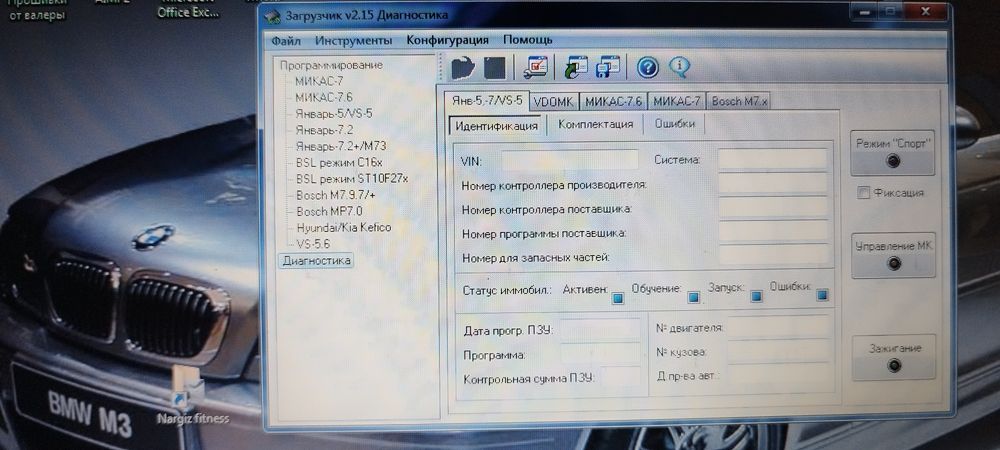Click the Обучение immobilizer status indicator
The image size is (1000, 450).
click(693, 297)
